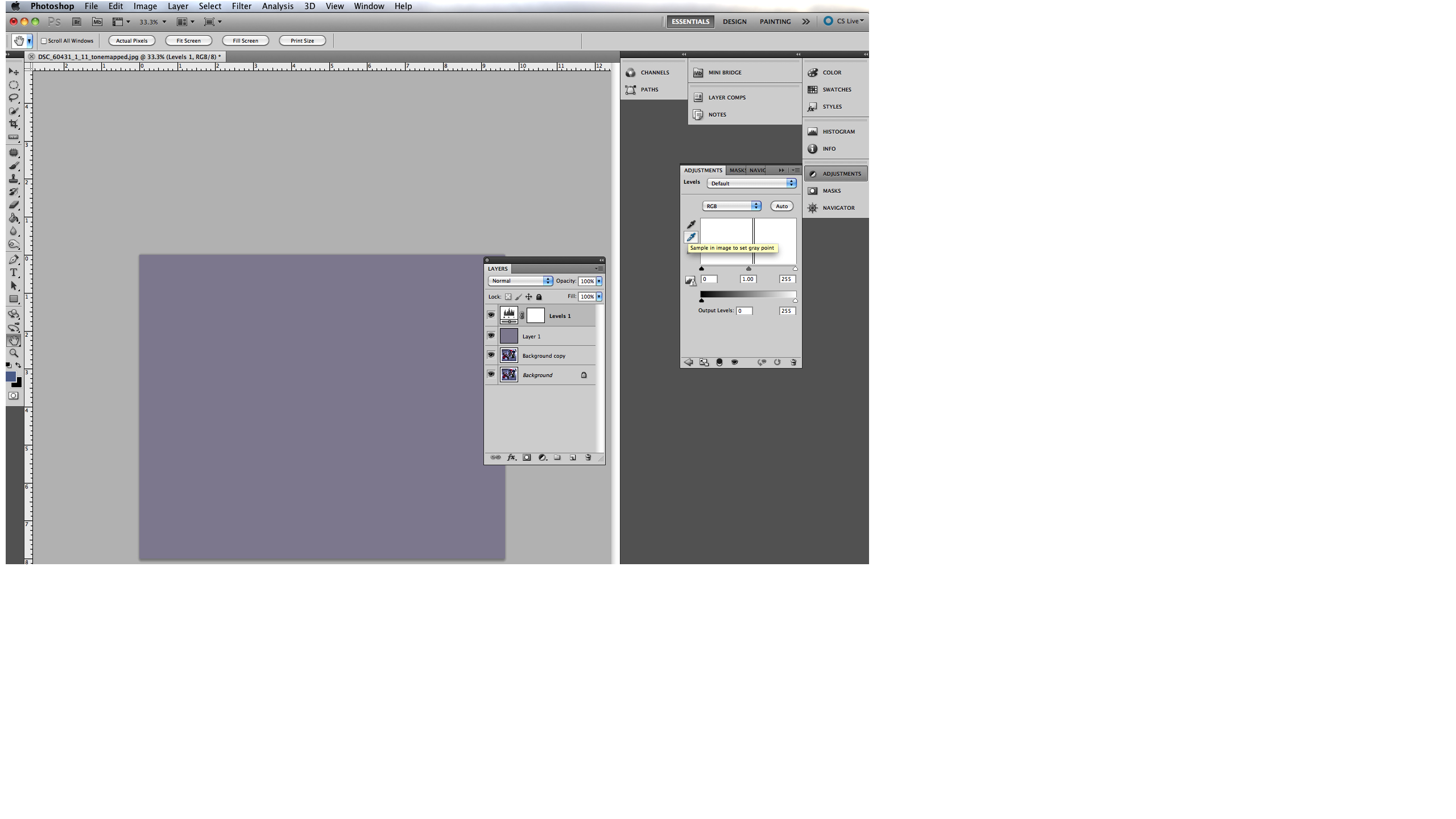Open the Opacity percentage dropdown

(x=598, y=280)
